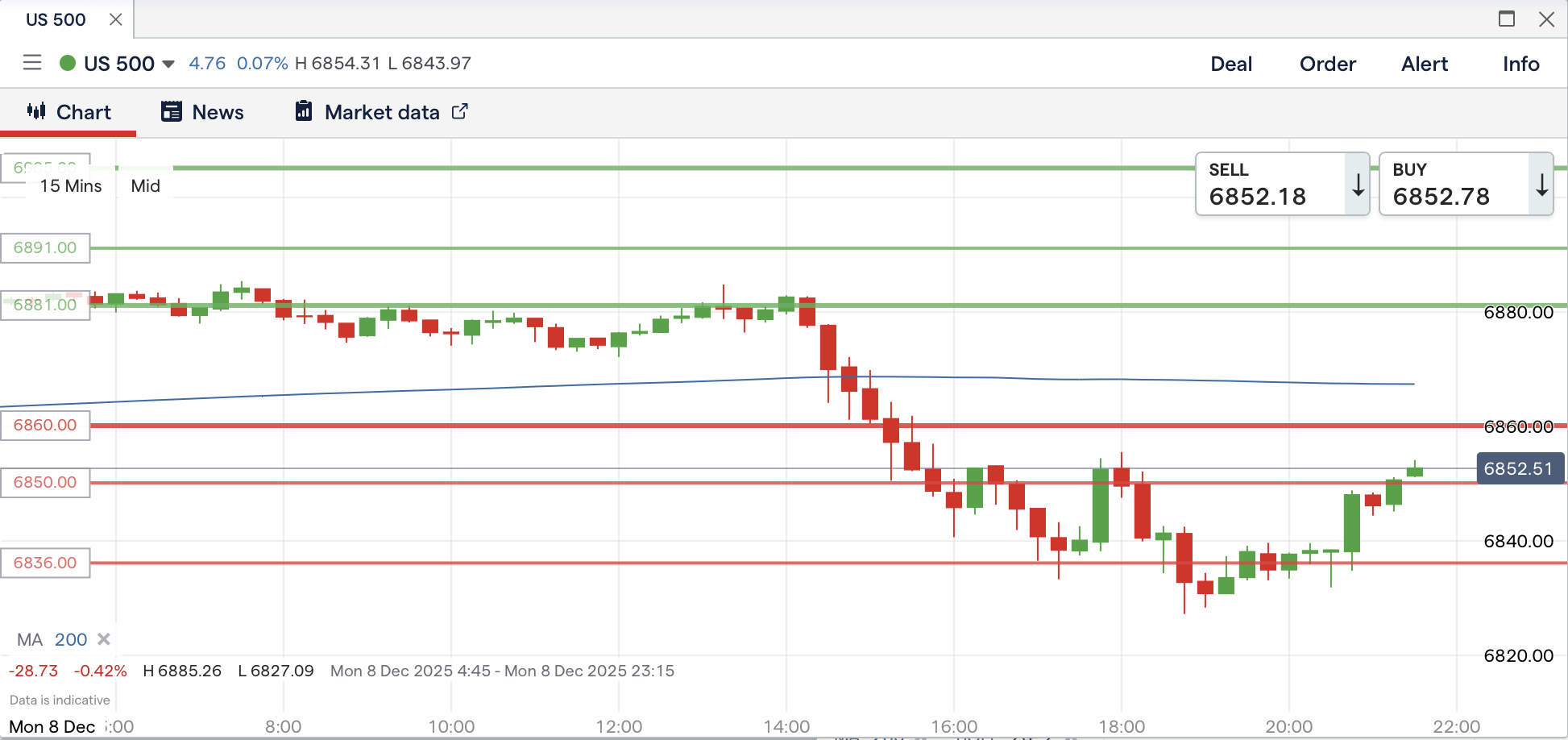1568x740 pixels.
Task: Select the 6860.00 red level label
Action: click(45, 426)
